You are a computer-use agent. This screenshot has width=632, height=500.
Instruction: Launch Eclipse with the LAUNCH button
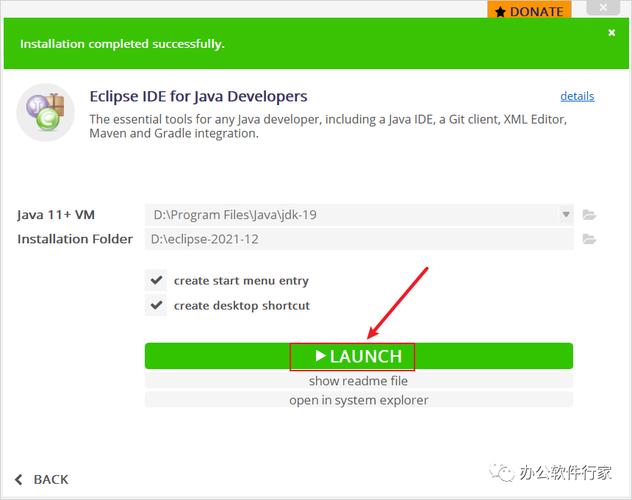point(359,356)
